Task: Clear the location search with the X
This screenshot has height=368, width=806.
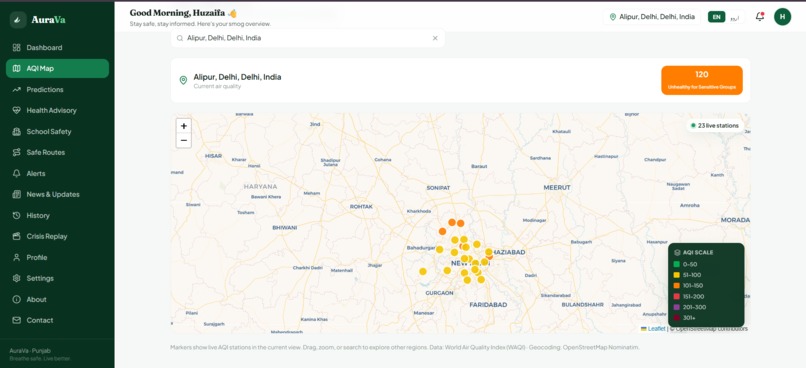Action: pos(435,38)
